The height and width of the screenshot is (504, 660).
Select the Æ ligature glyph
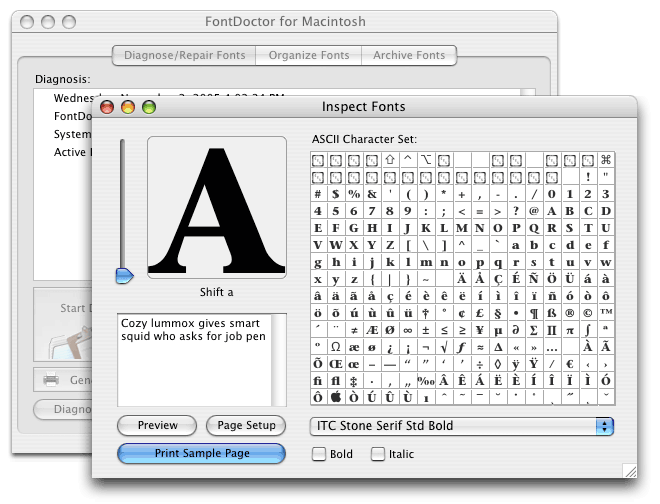[x=372, y=330]
